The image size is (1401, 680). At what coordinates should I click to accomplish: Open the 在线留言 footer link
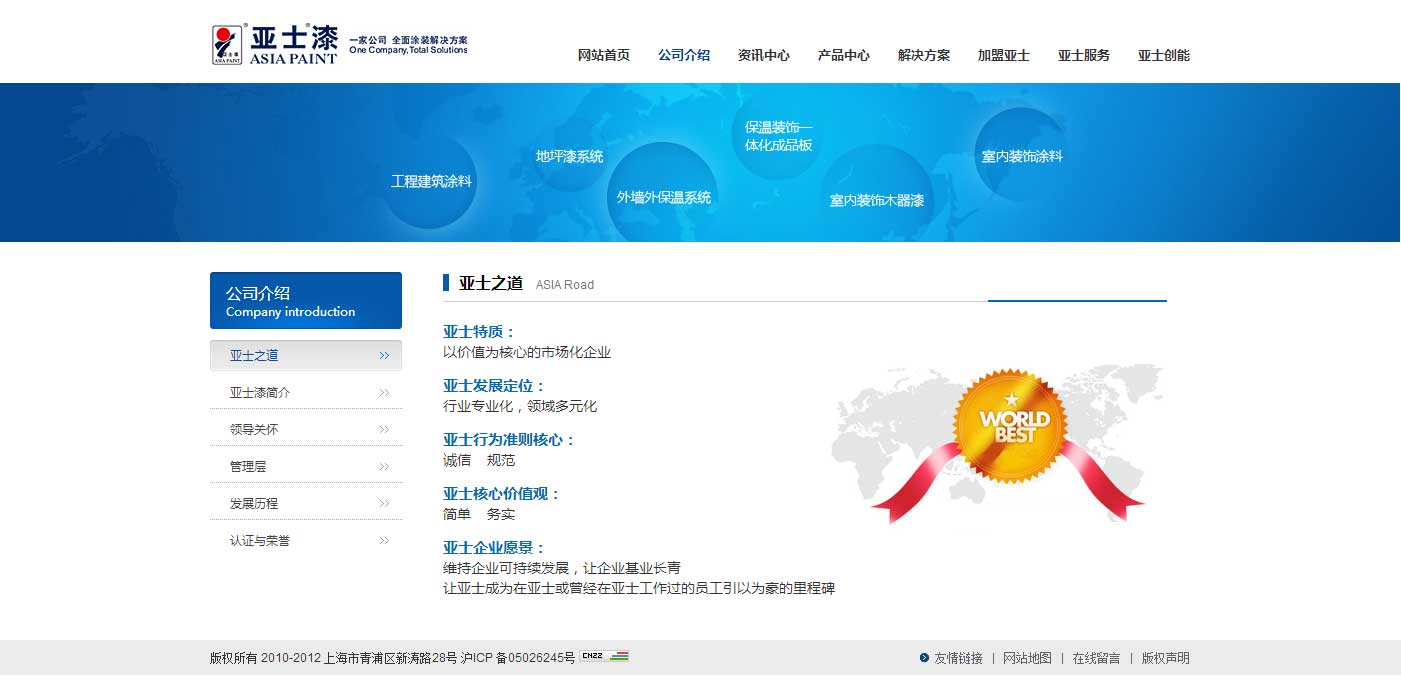pos(1096,658)
